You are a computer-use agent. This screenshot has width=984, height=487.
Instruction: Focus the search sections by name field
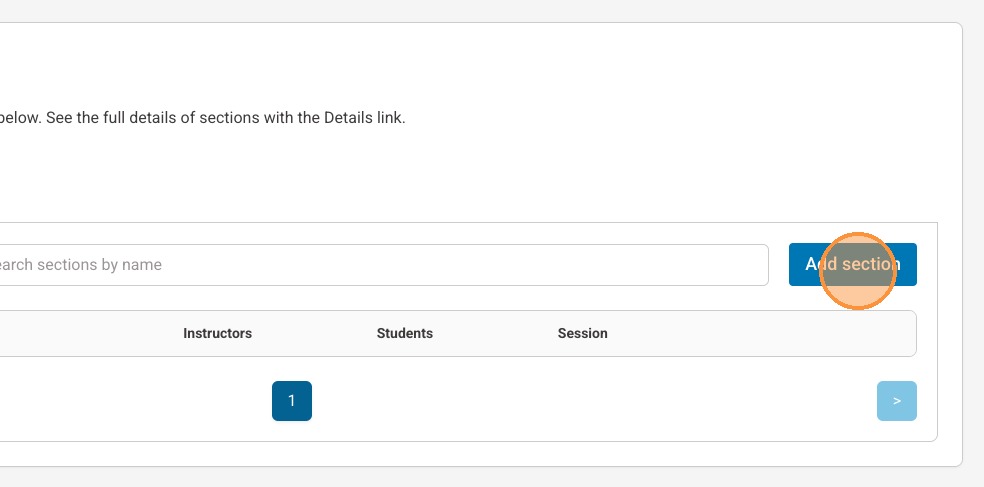click(x=380, y=265)
